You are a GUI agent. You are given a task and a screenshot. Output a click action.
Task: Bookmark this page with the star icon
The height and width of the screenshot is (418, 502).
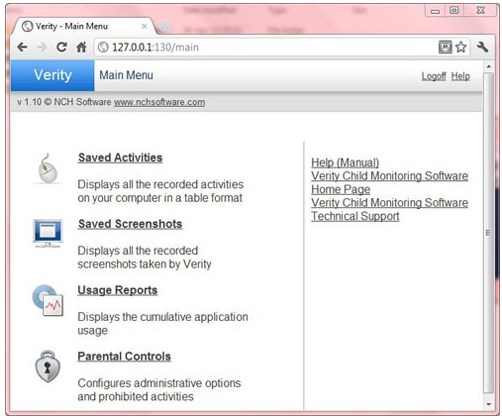pyautogui.click(x=461, y=47)
